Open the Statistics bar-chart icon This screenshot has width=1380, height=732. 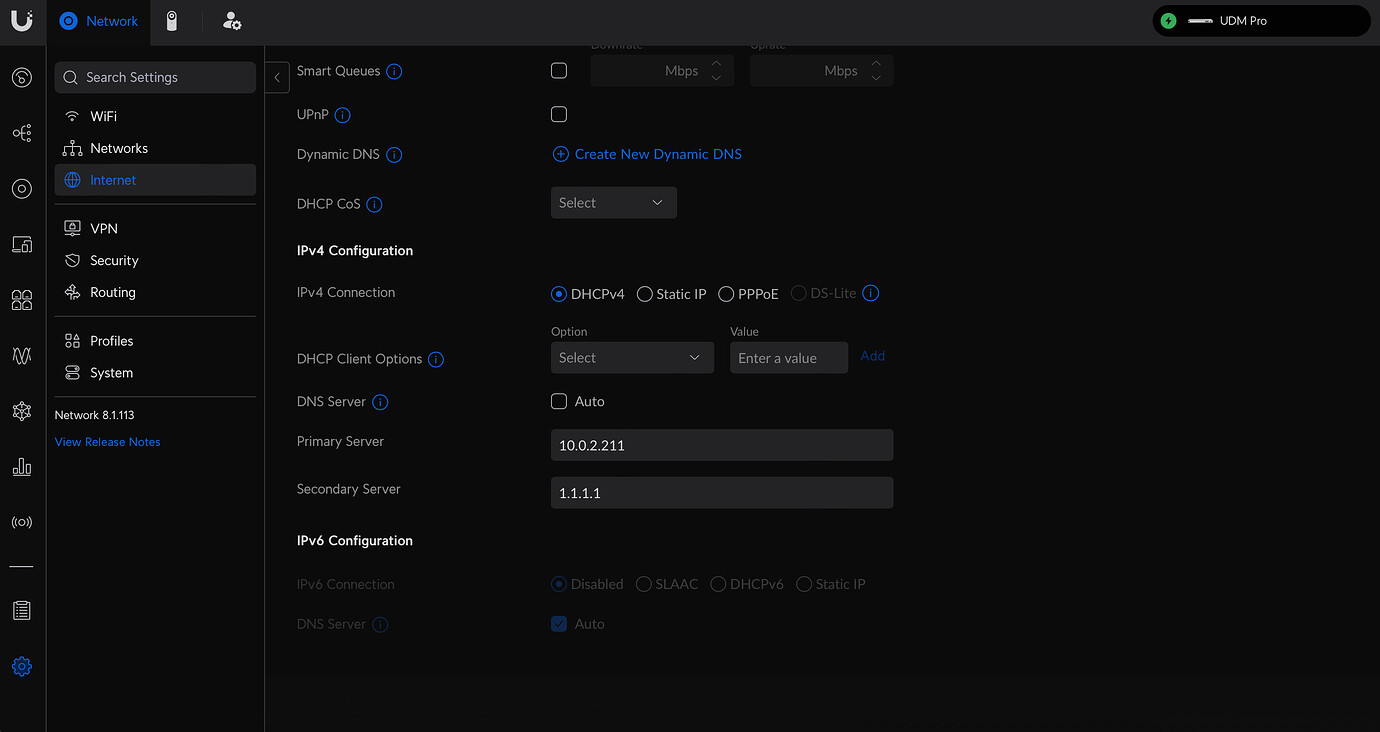pyautogui.click(x=22, y=466)
